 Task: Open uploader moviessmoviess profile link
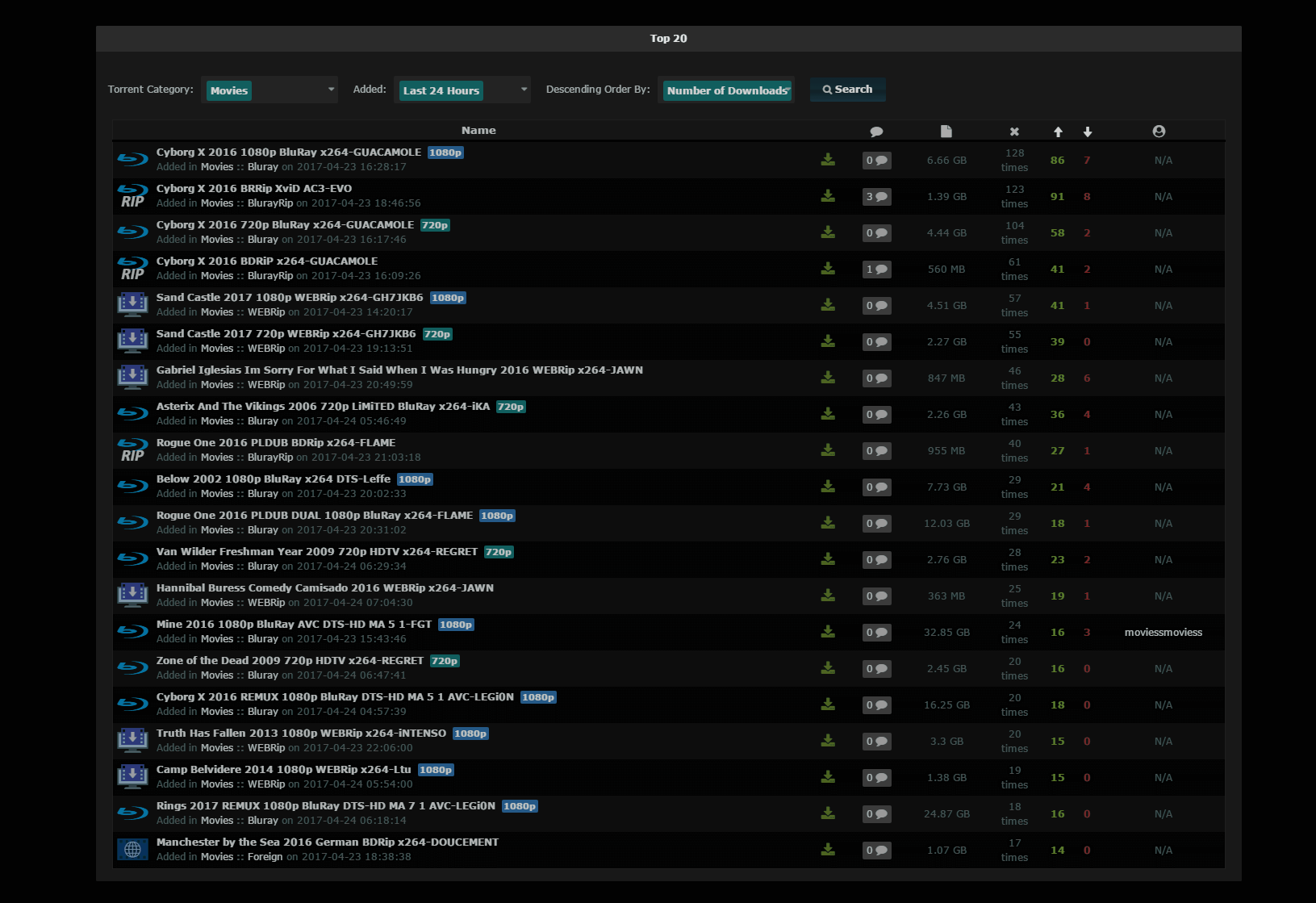click(x=1163, y=633)
